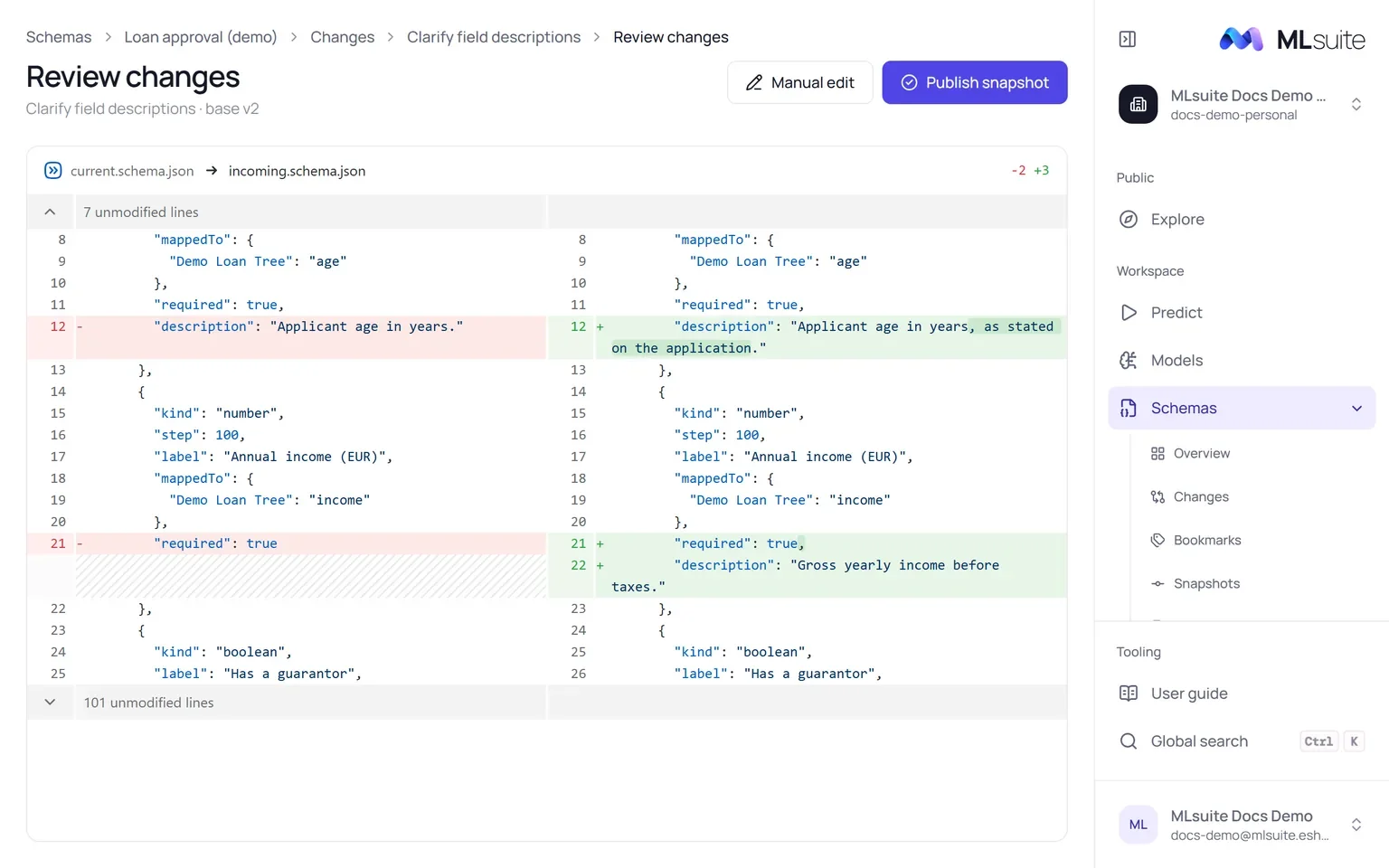
Task: Click removed line 12 description text
Action: click(x=308, y=326)
